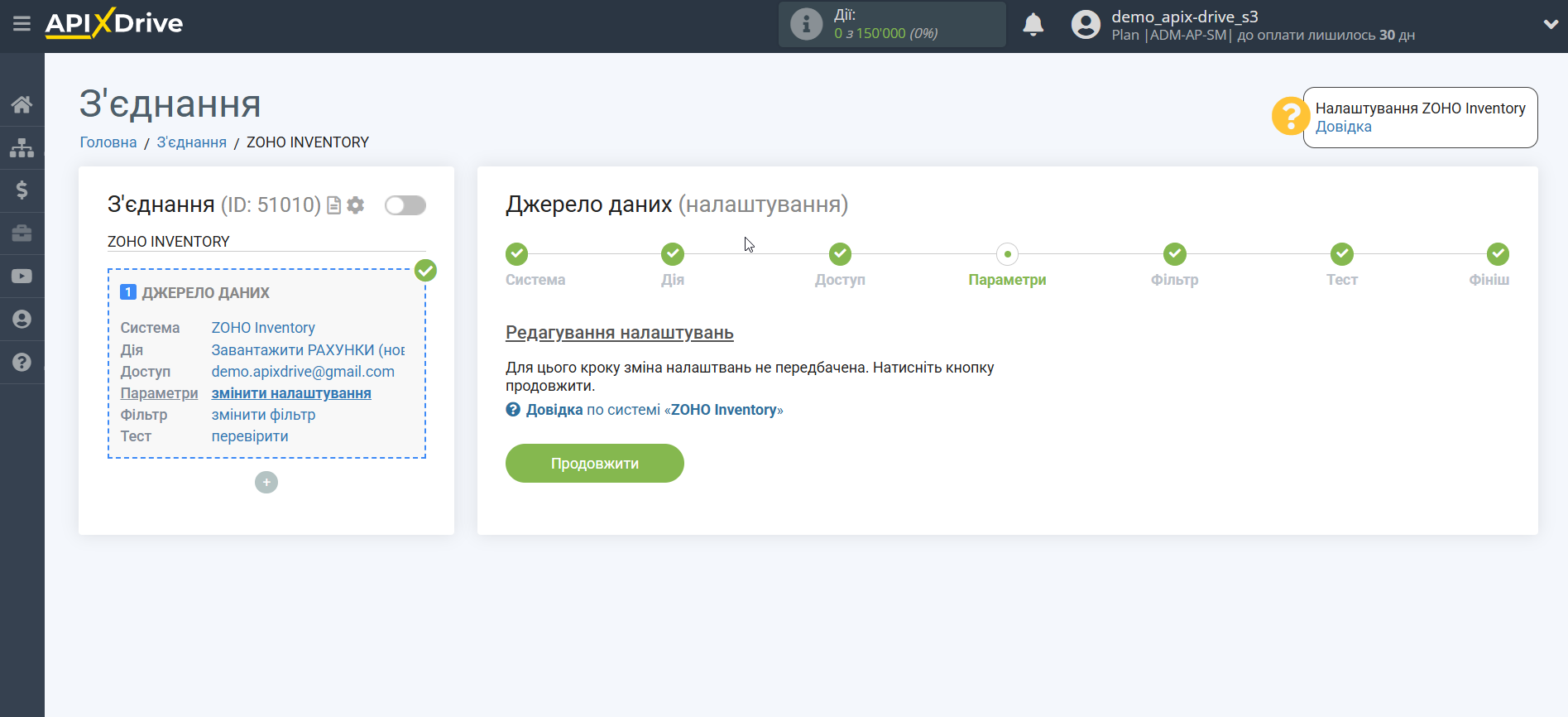Open the connections sitemap sidebar icon

pyautogui.click(x=22, y=148)
